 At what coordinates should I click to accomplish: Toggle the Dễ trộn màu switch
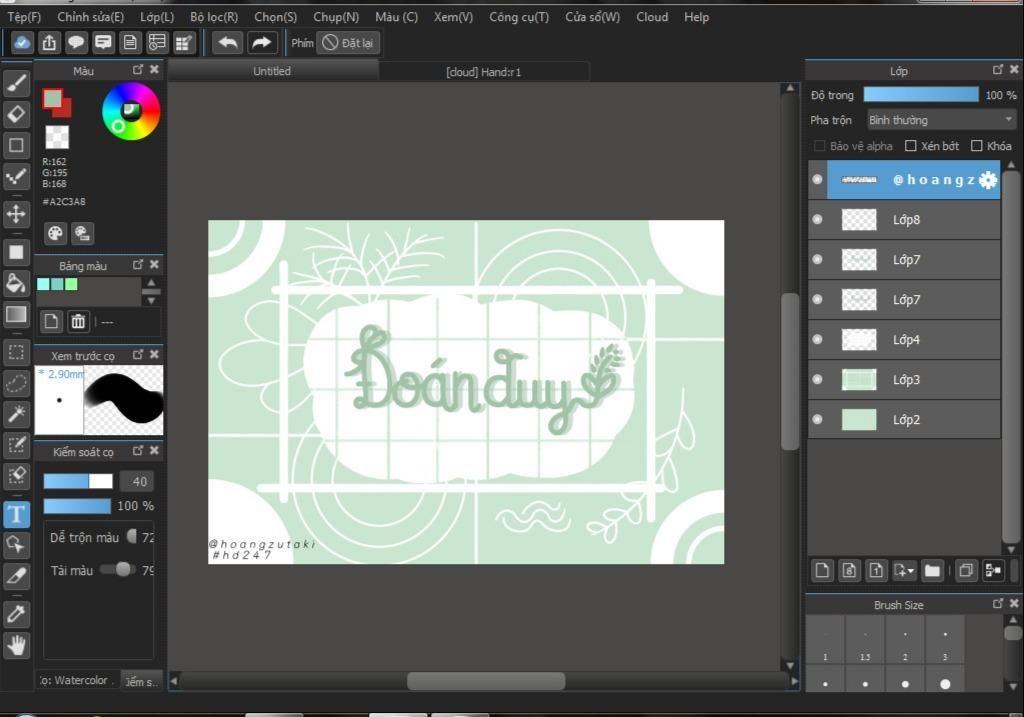133,536
